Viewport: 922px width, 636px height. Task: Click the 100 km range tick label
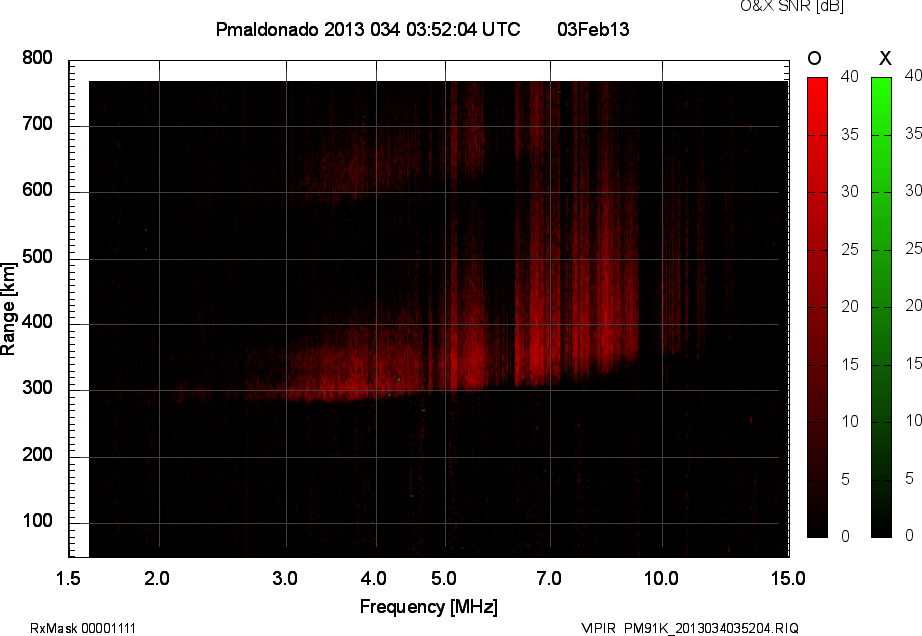point(38,521)
